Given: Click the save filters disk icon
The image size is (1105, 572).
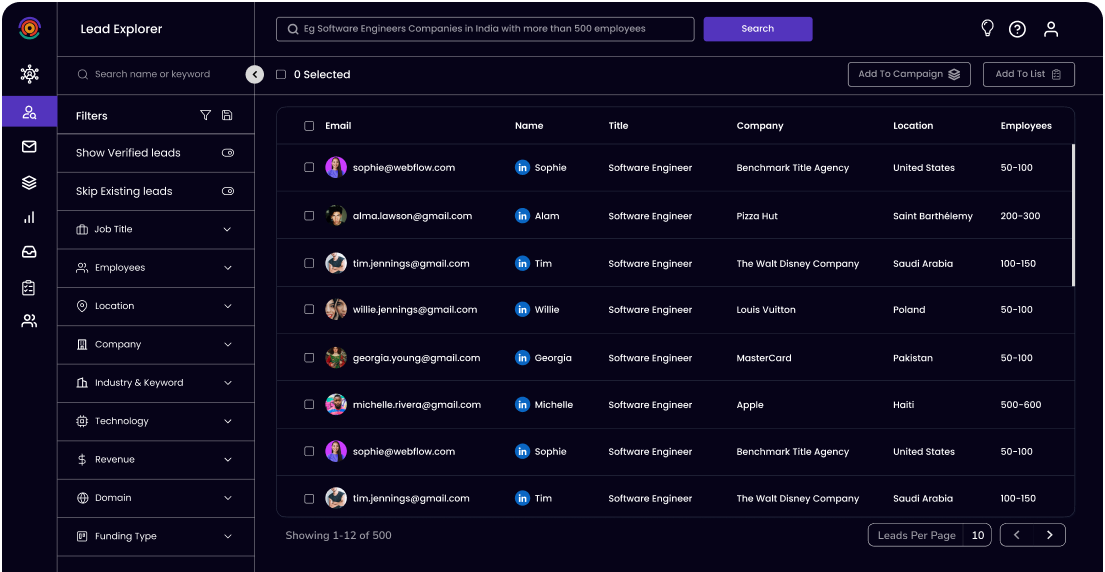Looking at the screenshot, I should [227, 116].
